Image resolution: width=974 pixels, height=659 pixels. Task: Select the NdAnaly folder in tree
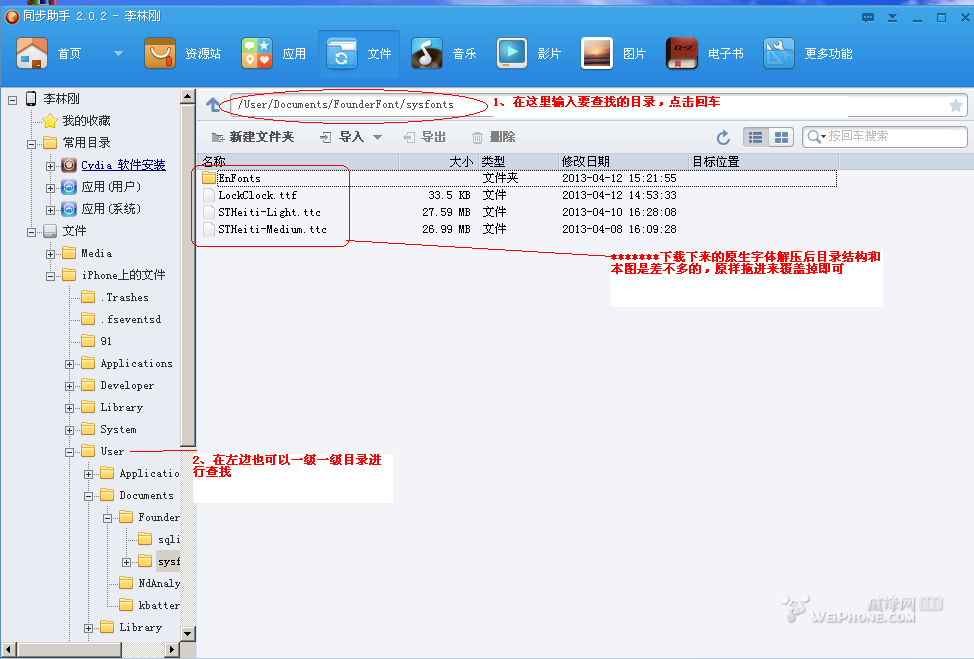click(x=150, y=583)
